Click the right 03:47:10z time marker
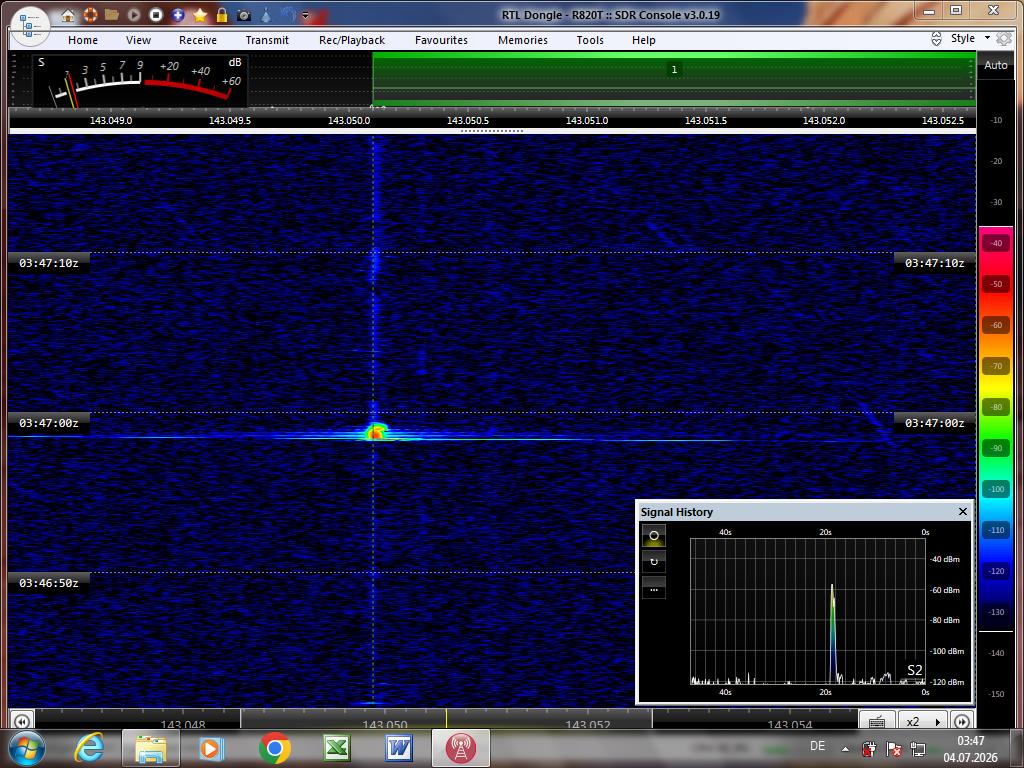1024x768 pixels. coord(935,263)
